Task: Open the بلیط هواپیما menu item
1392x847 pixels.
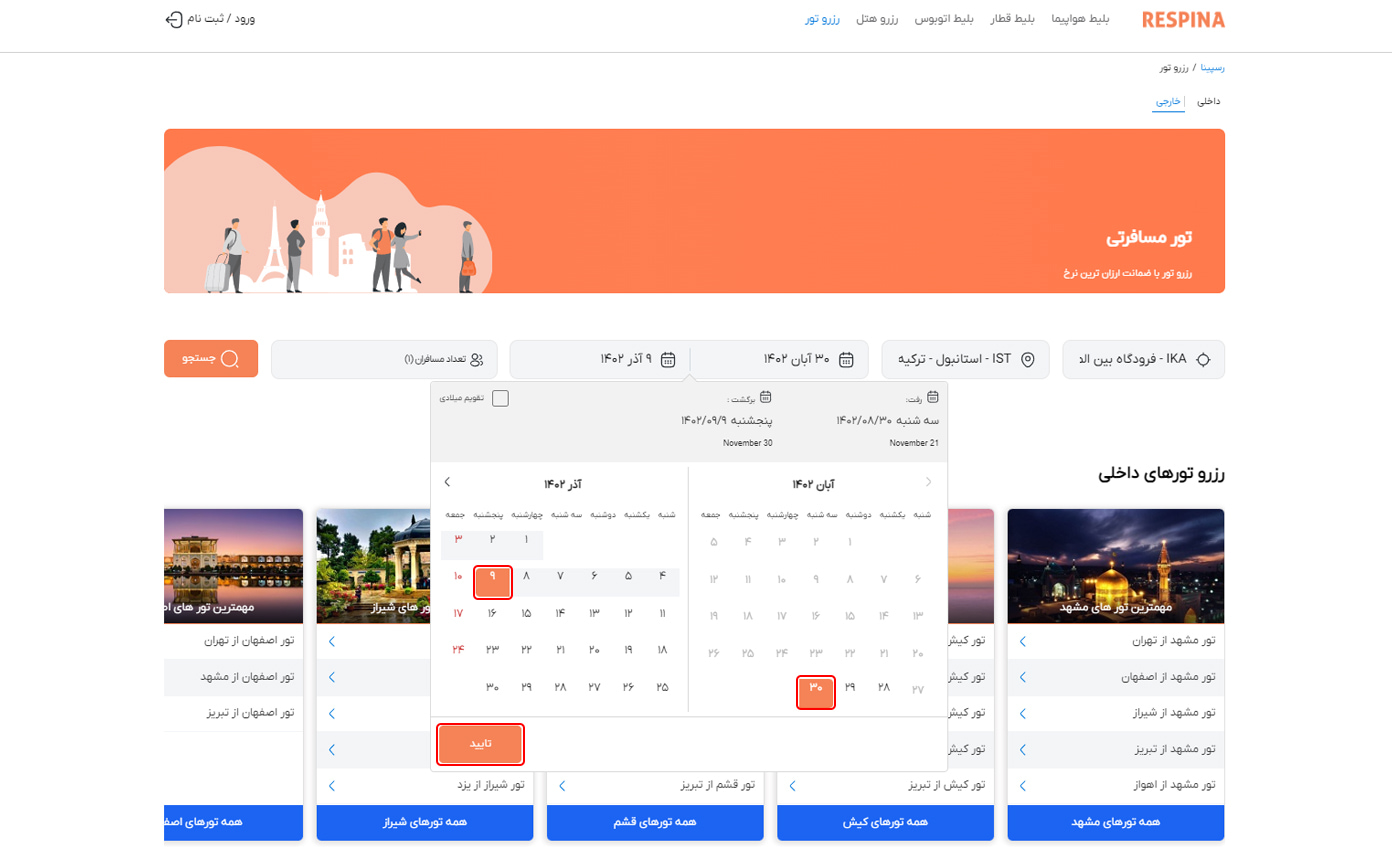Action: pos(1081,20)
